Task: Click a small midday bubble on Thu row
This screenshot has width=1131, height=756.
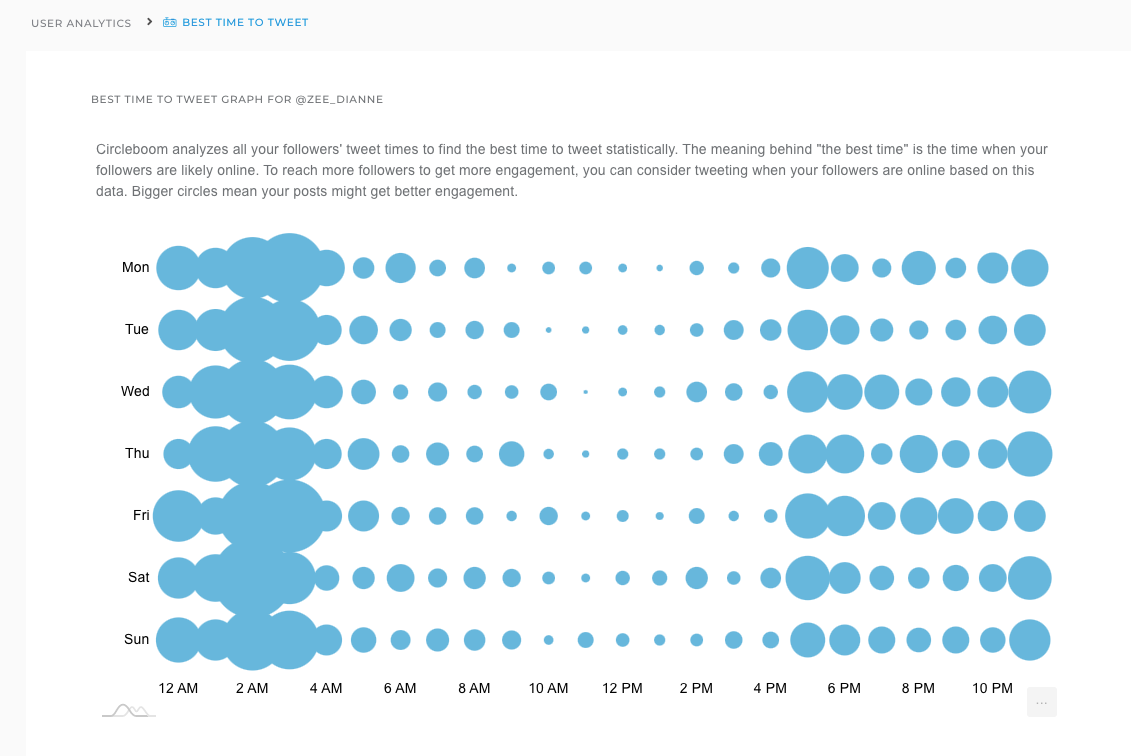Action: (x=585, y=453)
